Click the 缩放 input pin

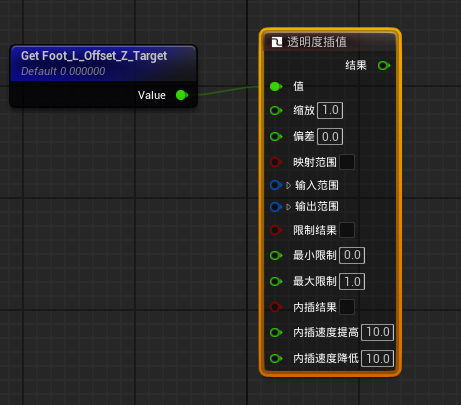coord(276,110)
